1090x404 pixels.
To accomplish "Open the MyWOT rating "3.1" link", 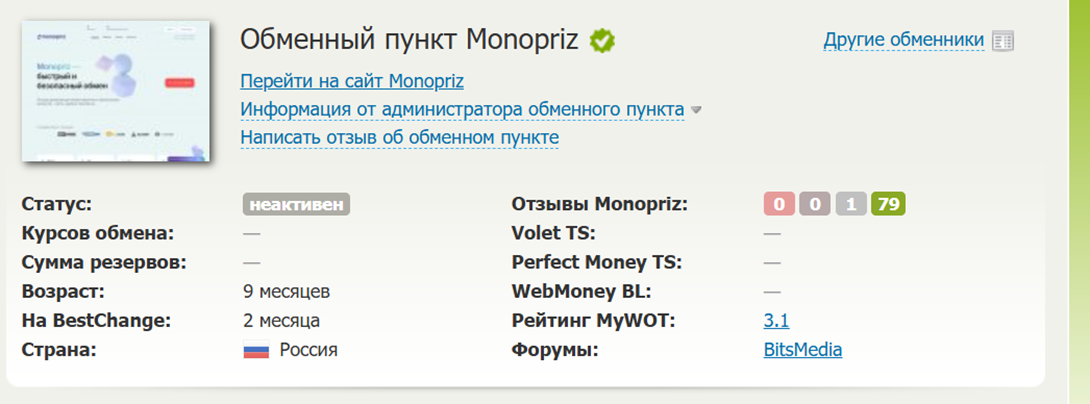I will coord(776,321).
